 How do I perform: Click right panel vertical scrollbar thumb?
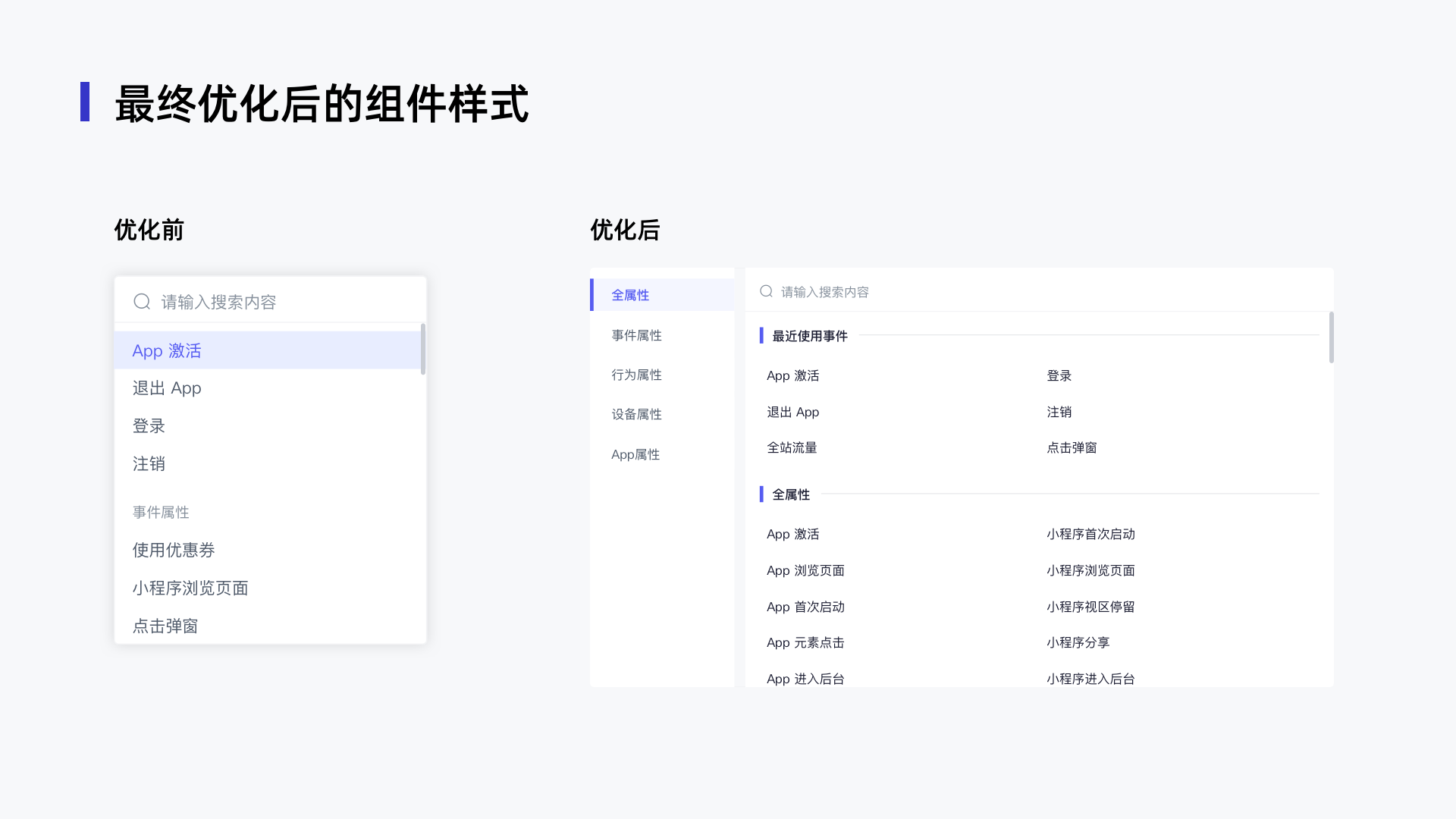point(1331,337)
